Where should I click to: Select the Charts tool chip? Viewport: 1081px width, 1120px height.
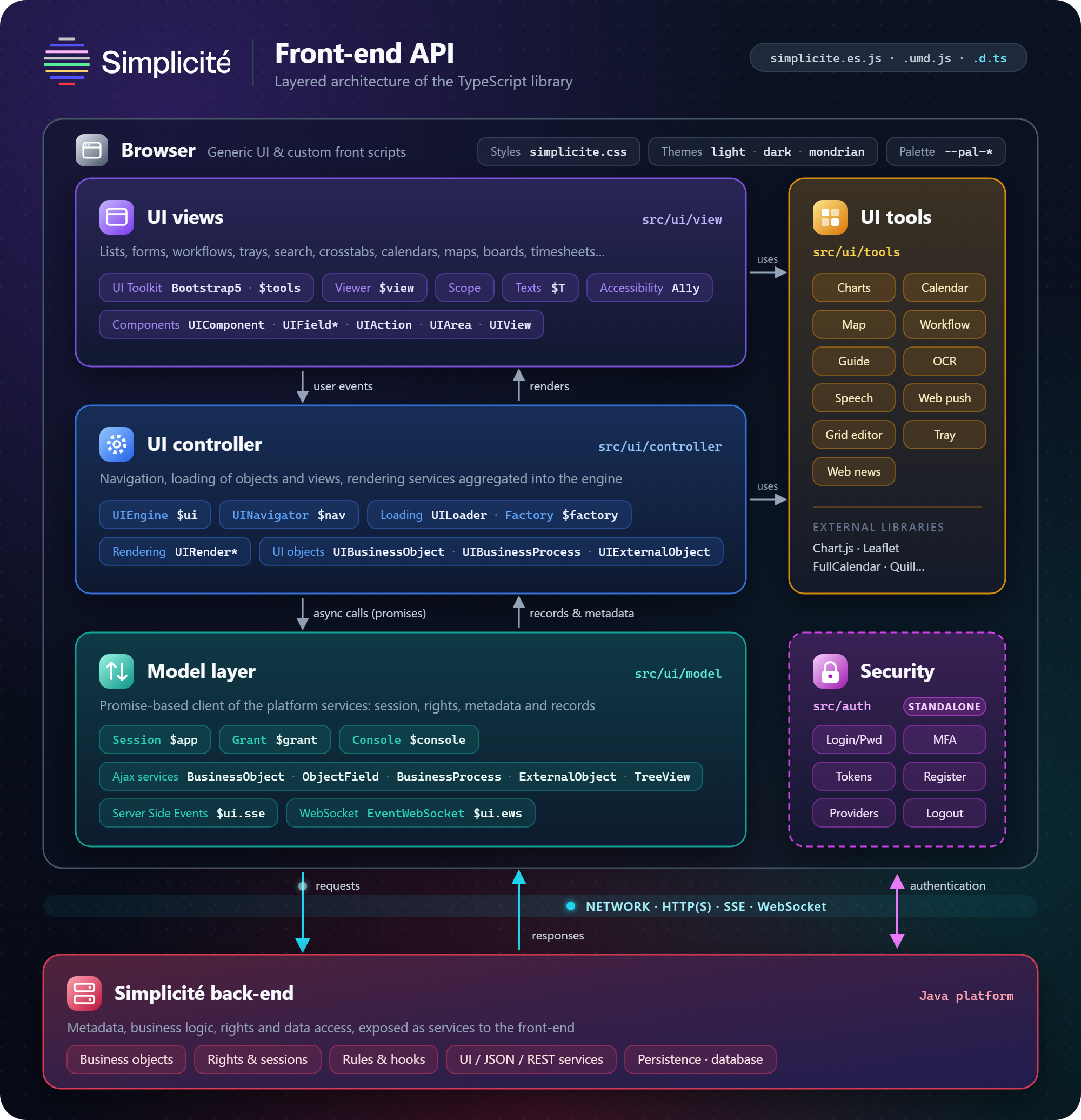click(x=853, y=288)
